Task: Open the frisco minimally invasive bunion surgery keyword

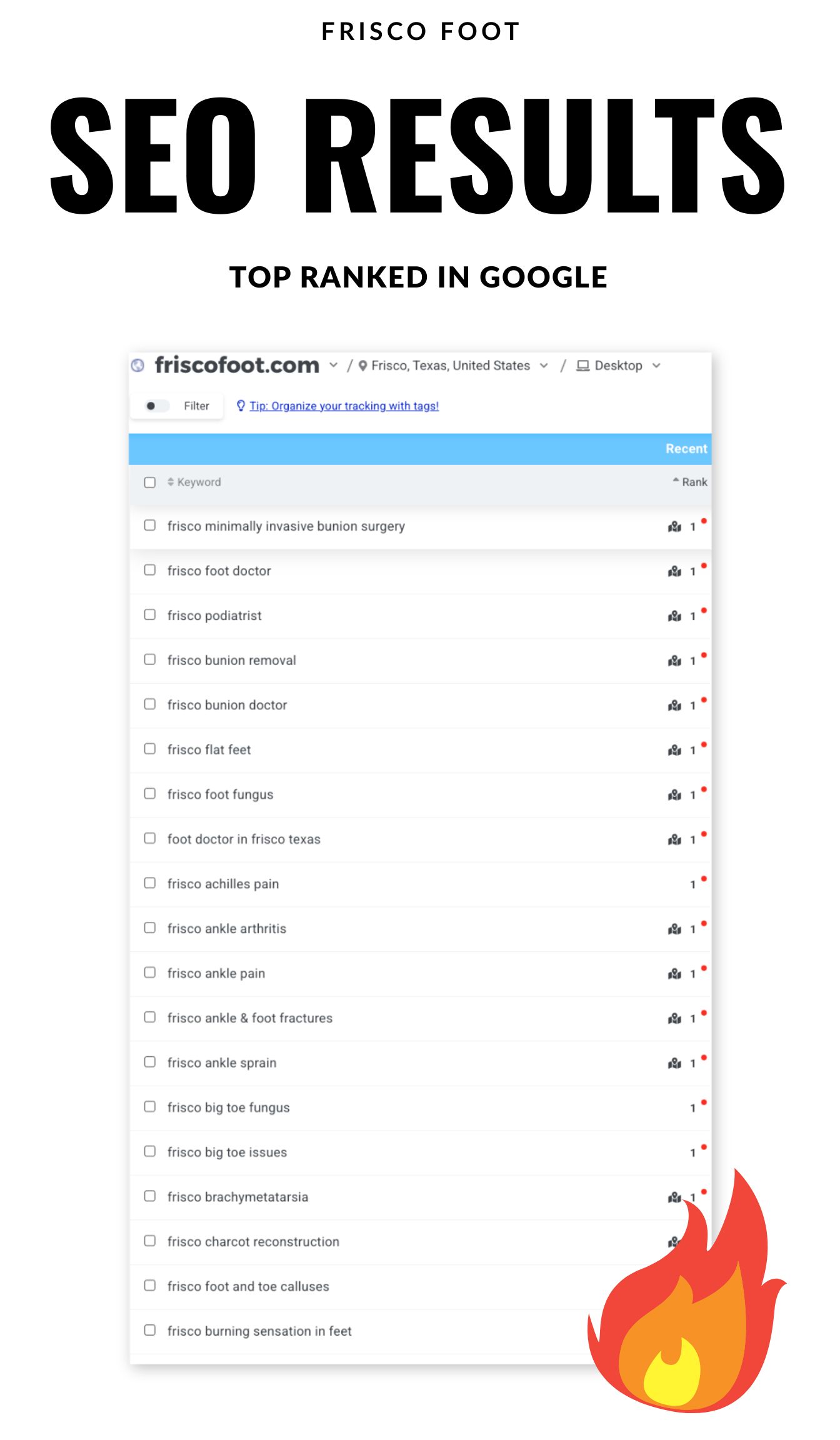Action: point(286,526)
